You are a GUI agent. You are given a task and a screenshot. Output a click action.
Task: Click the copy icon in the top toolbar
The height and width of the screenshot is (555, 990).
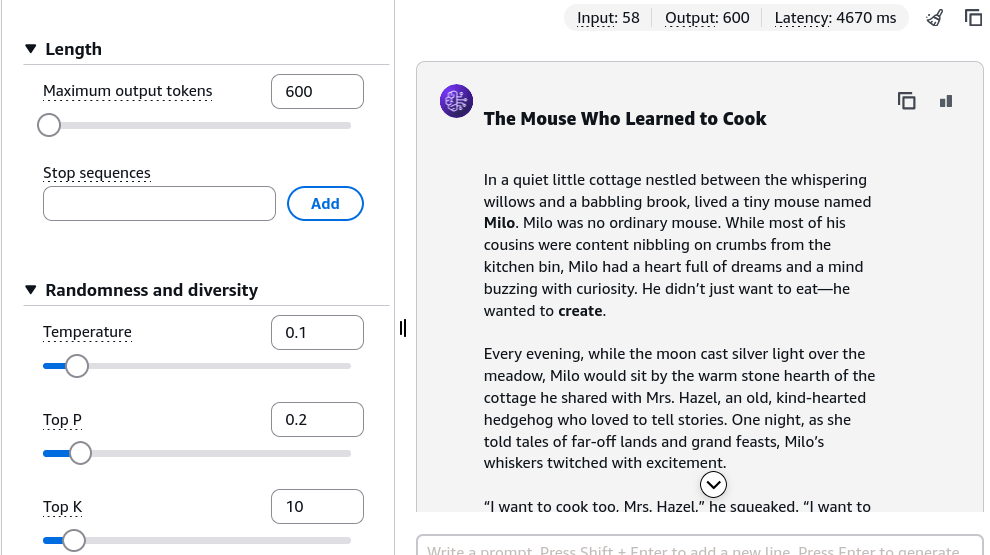coord(973,18)
